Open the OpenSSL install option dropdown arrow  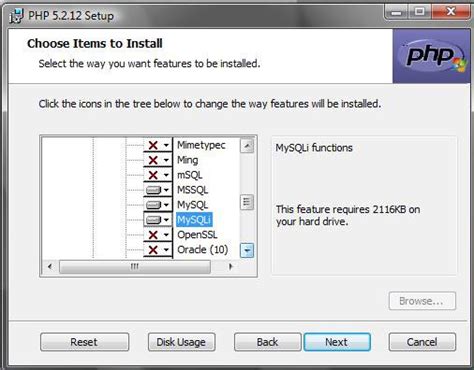(x=166, y=235)
